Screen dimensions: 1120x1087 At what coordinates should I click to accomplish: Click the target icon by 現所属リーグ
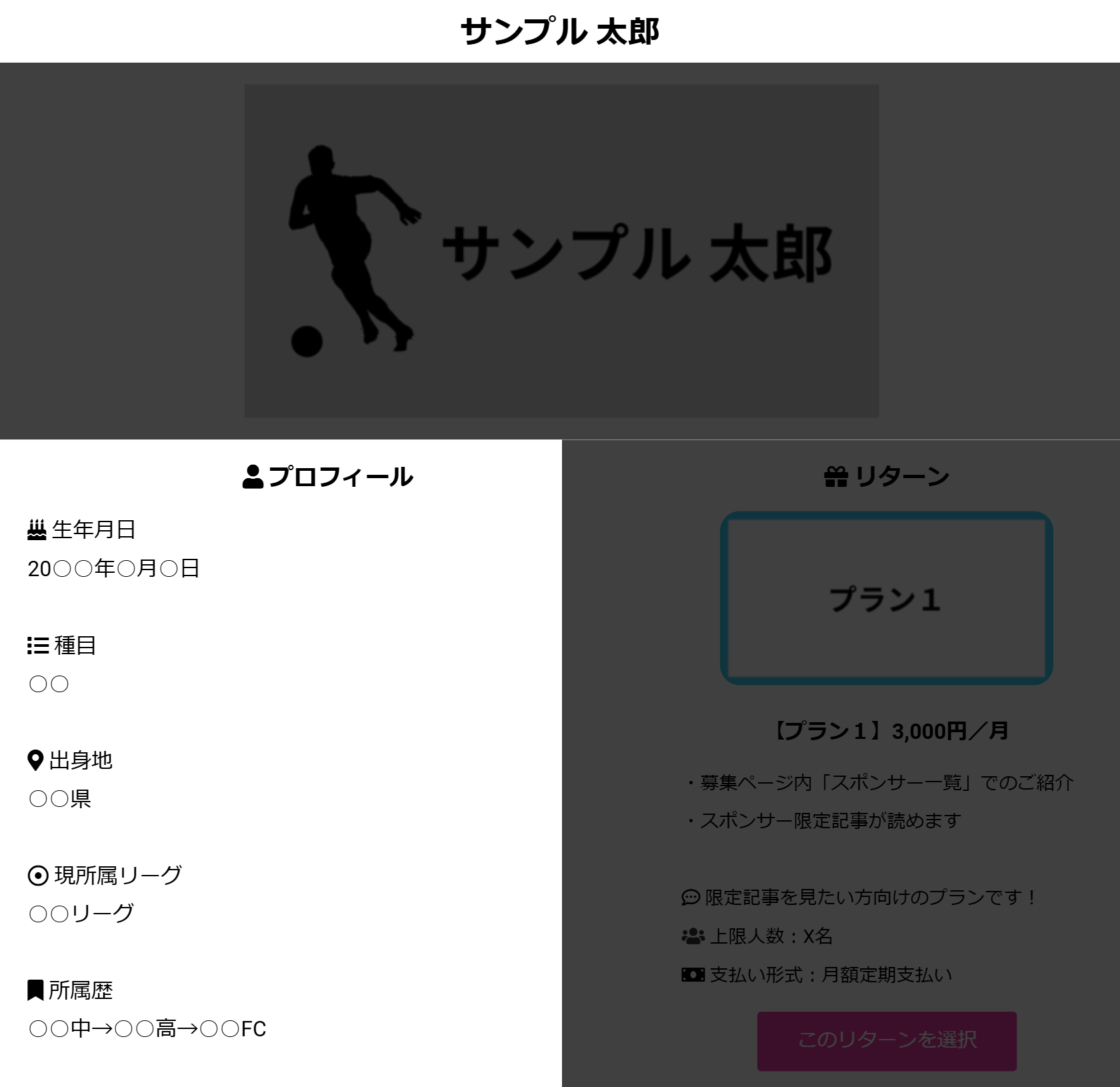click(x=38, y=875)
